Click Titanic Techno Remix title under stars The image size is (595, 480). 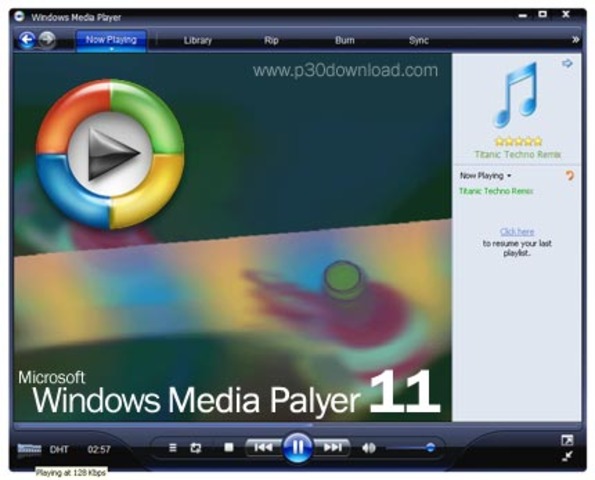pyautogui.click(x=518, y=154)
